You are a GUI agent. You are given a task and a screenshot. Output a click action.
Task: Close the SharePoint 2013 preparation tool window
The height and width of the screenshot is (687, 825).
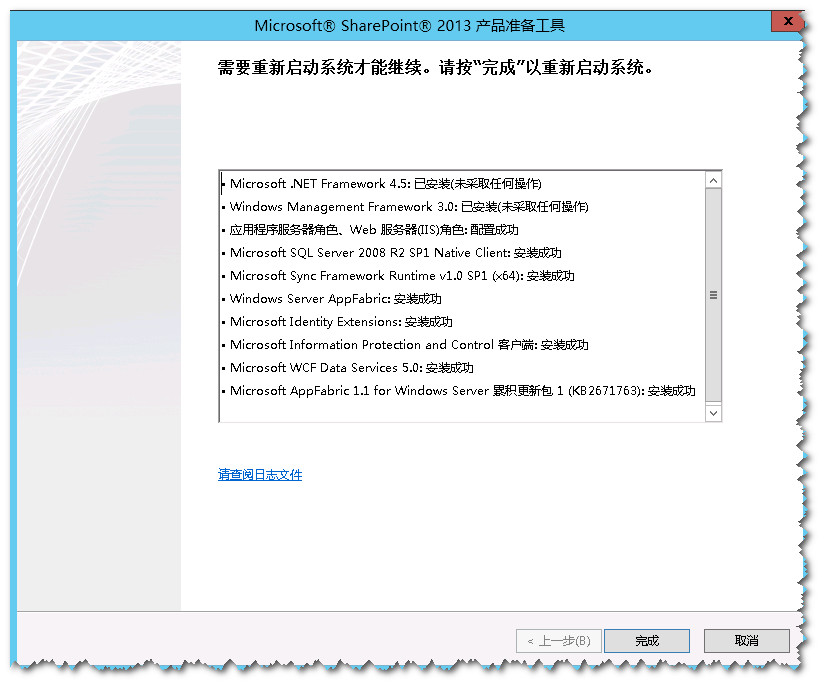coord(789,23)
